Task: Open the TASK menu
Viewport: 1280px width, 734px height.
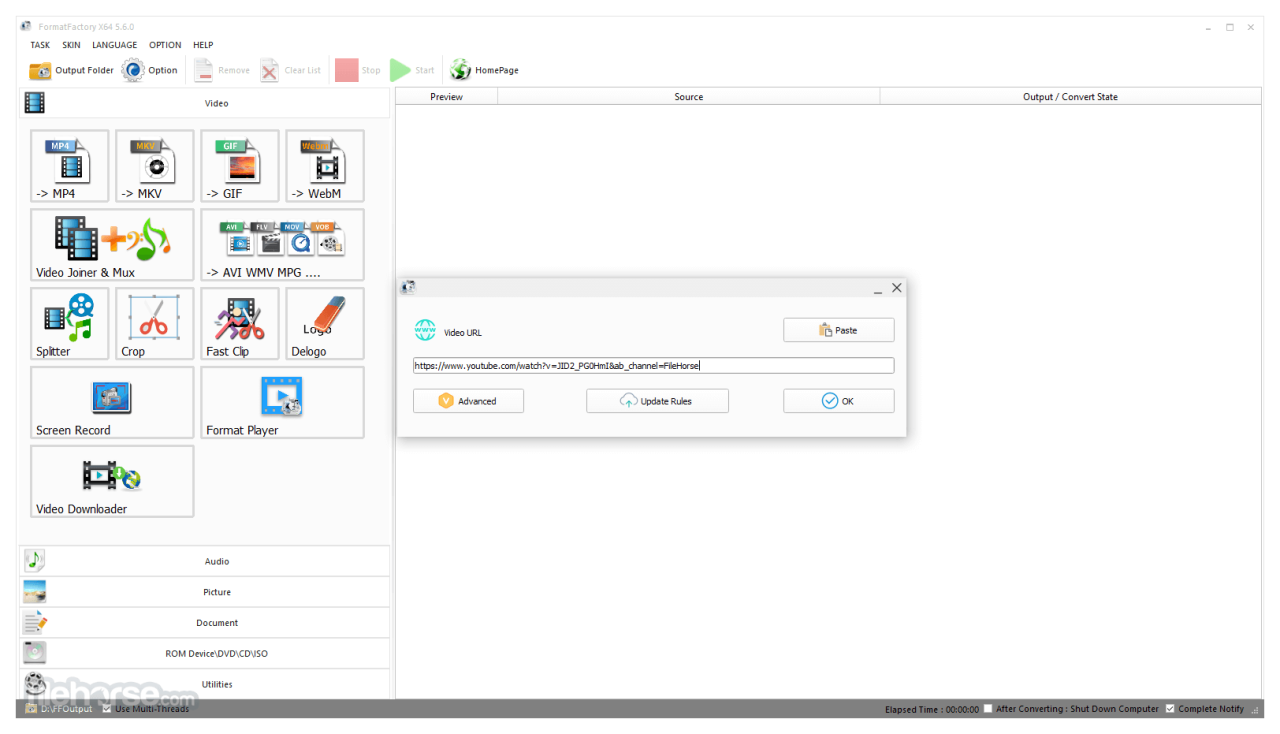Action: coord(40,45)
